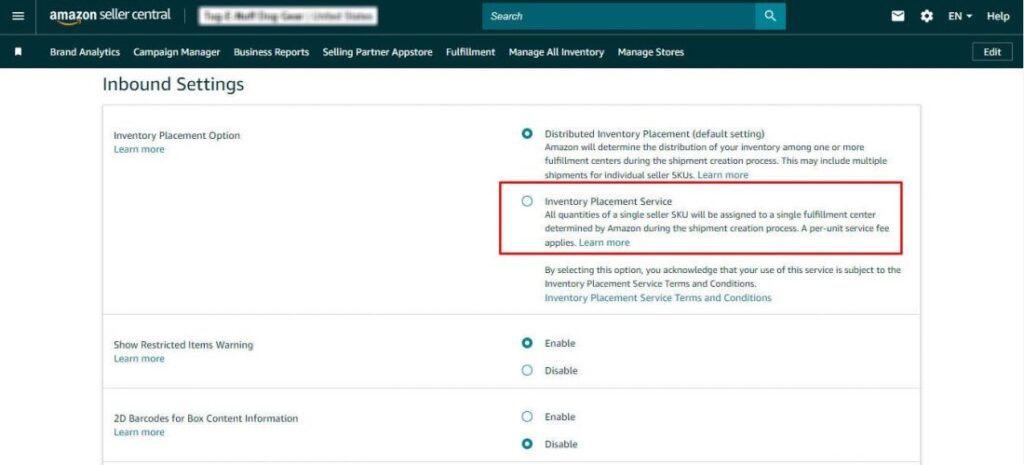
Task: Click the Amazon Seller Central logo
Action: click(x=110, y=16)
